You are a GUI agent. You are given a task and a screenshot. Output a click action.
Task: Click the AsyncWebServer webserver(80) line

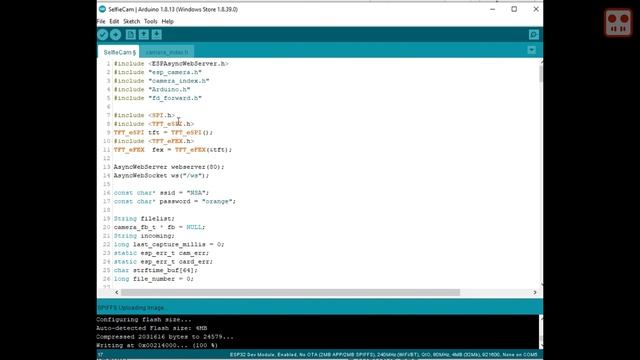pos(169,167)
